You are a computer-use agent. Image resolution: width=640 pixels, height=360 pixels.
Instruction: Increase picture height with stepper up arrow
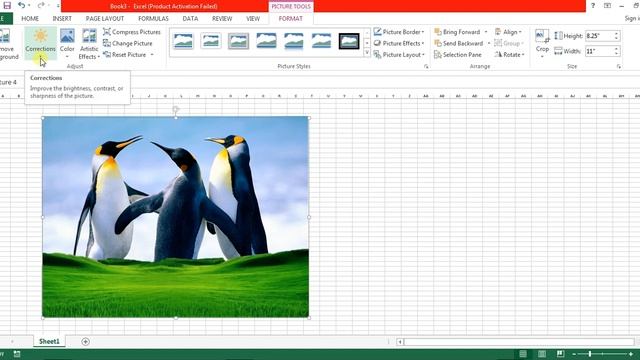click(x=616, y=33)
